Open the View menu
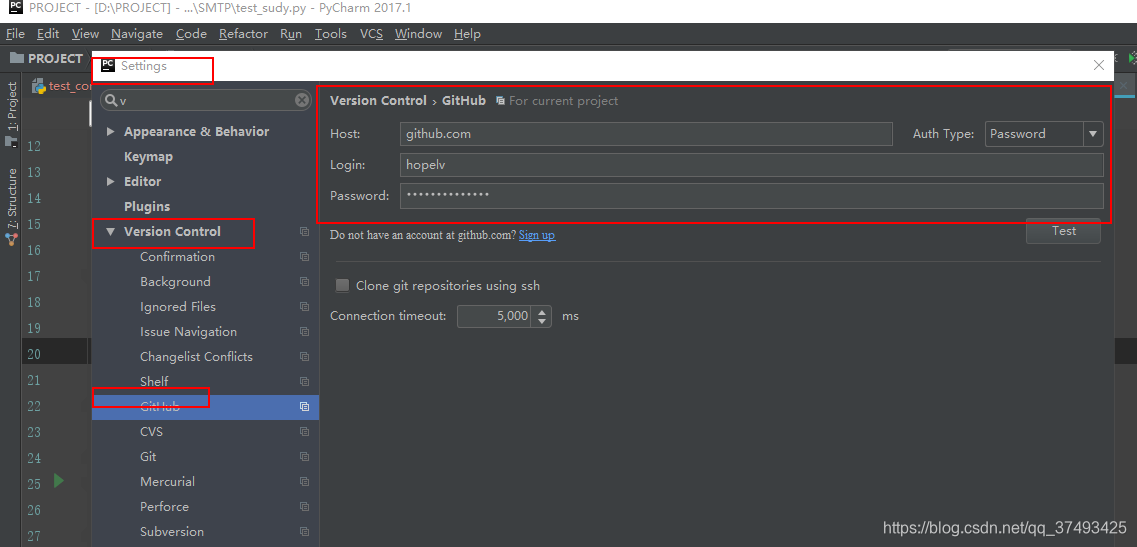1137x547 pixels. coord(86,33)
